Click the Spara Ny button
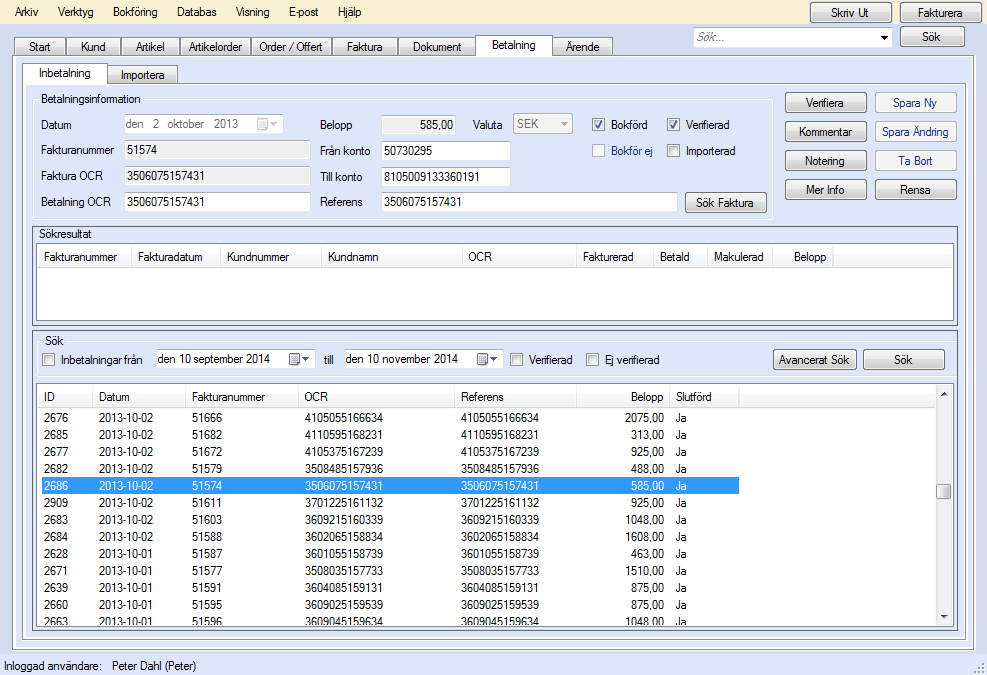 (x=915, y=103)
